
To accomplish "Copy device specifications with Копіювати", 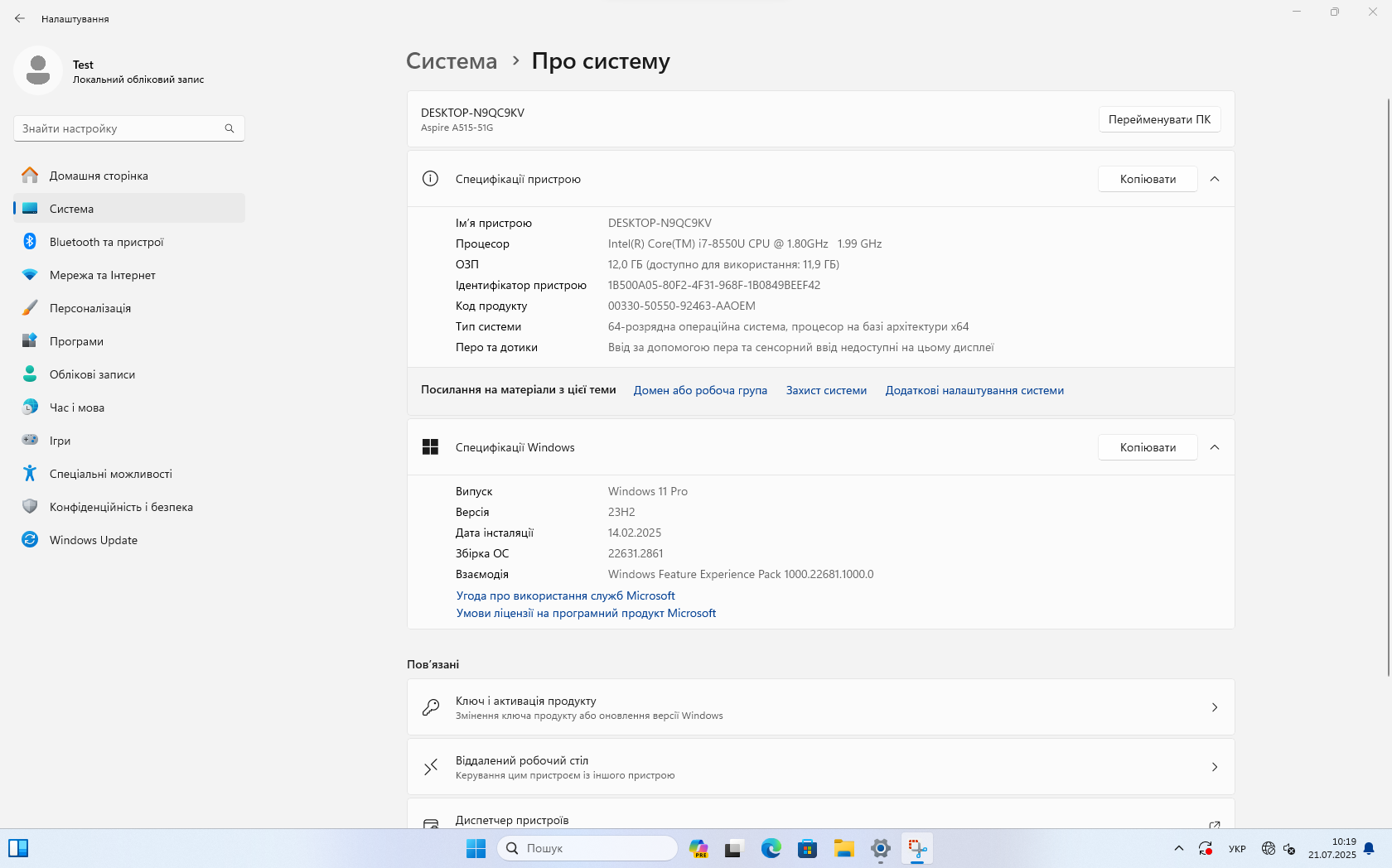I will pos(1147,179).
